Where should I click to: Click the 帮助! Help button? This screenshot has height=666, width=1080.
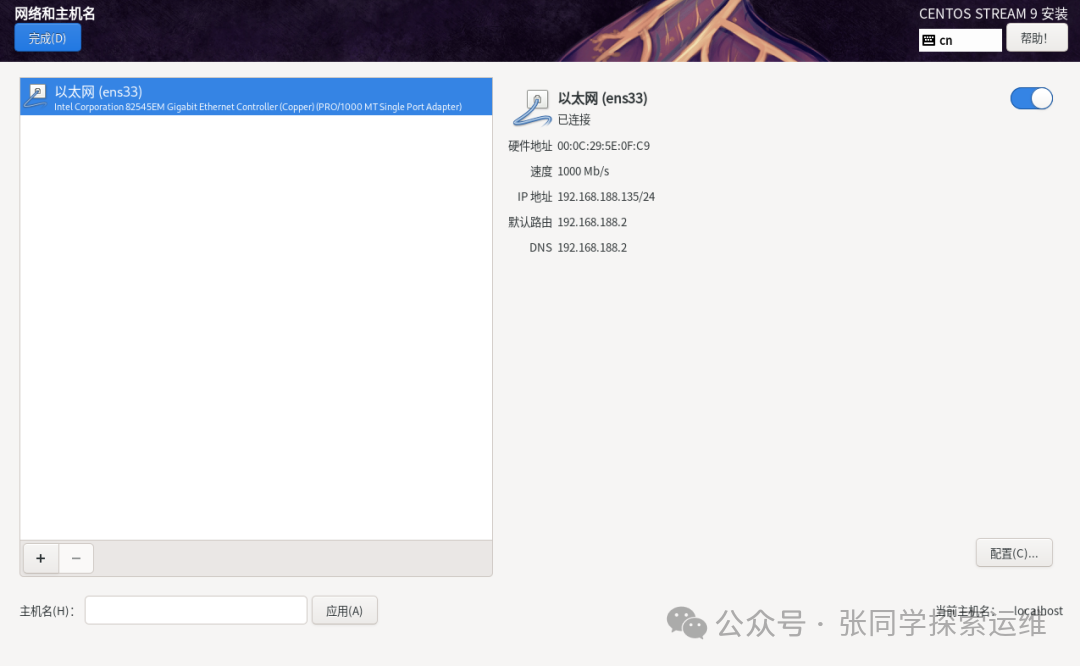1037,38
